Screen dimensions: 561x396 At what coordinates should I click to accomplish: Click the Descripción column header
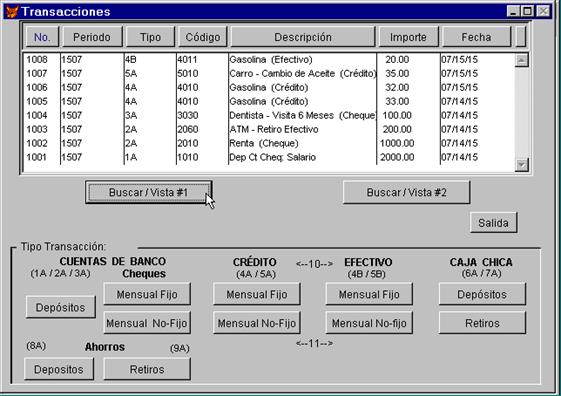[303, 37]
